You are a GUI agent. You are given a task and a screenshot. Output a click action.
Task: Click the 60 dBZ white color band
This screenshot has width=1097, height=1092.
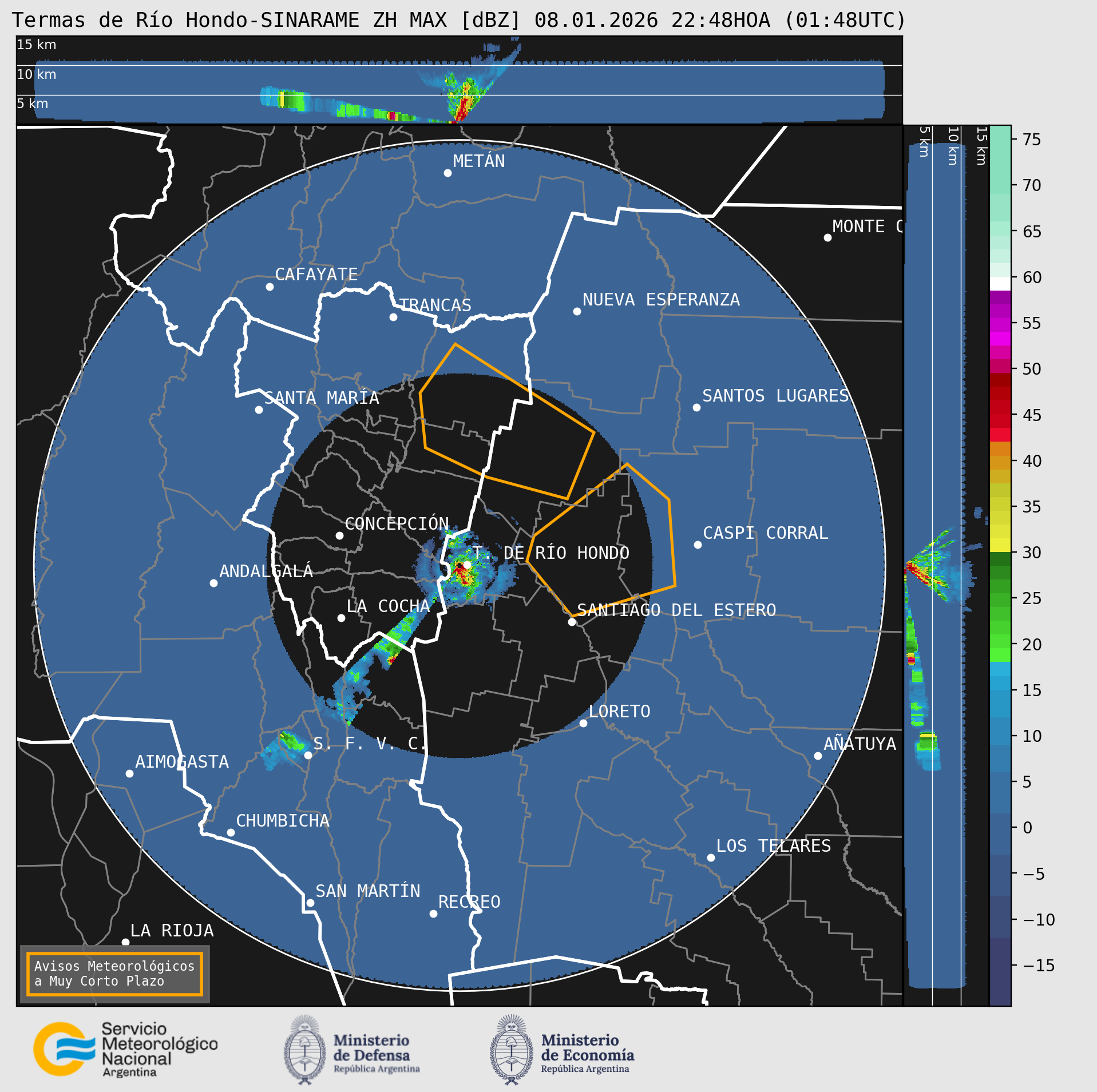pos(1000,284)
